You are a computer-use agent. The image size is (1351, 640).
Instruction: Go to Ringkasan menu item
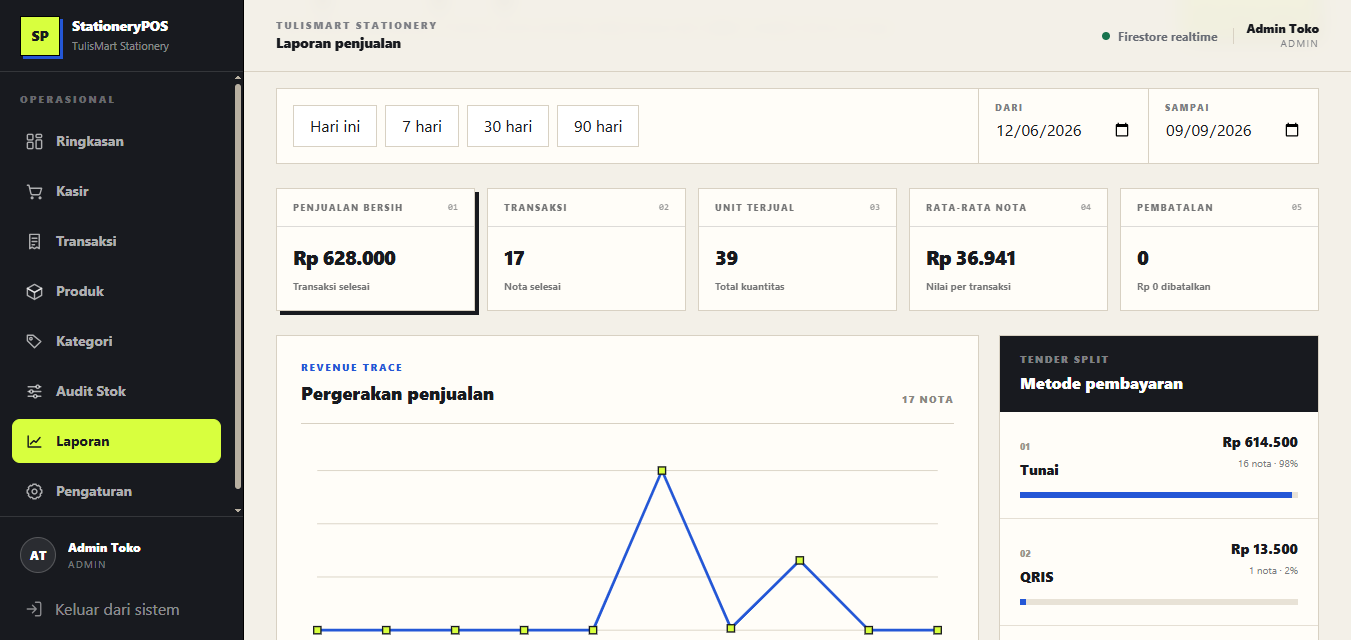point(116,141)
